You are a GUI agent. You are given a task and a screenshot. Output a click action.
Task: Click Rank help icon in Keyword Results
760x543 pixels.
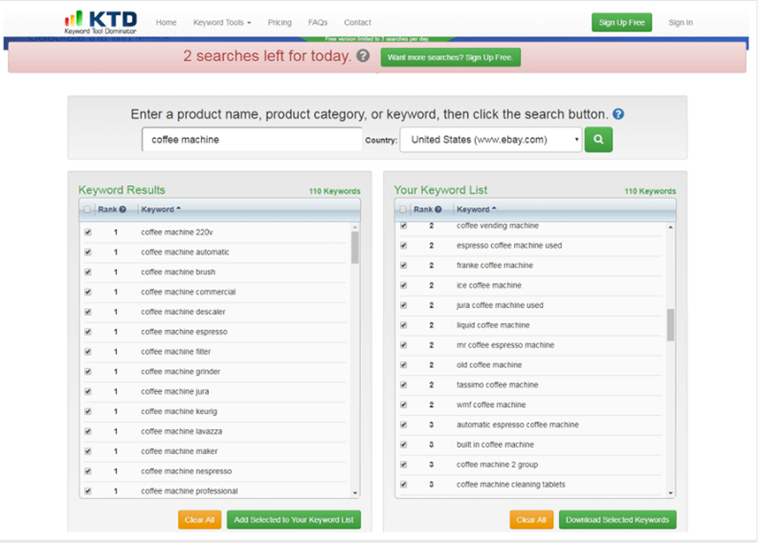123,209
